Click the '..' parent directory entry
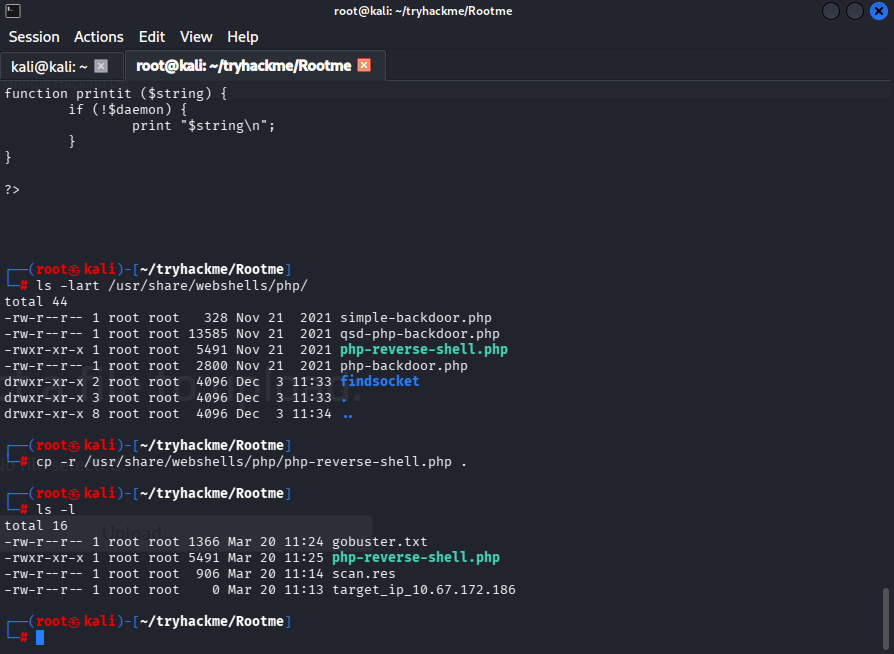Viewport: 894px width, 654px height. point(348,415)
